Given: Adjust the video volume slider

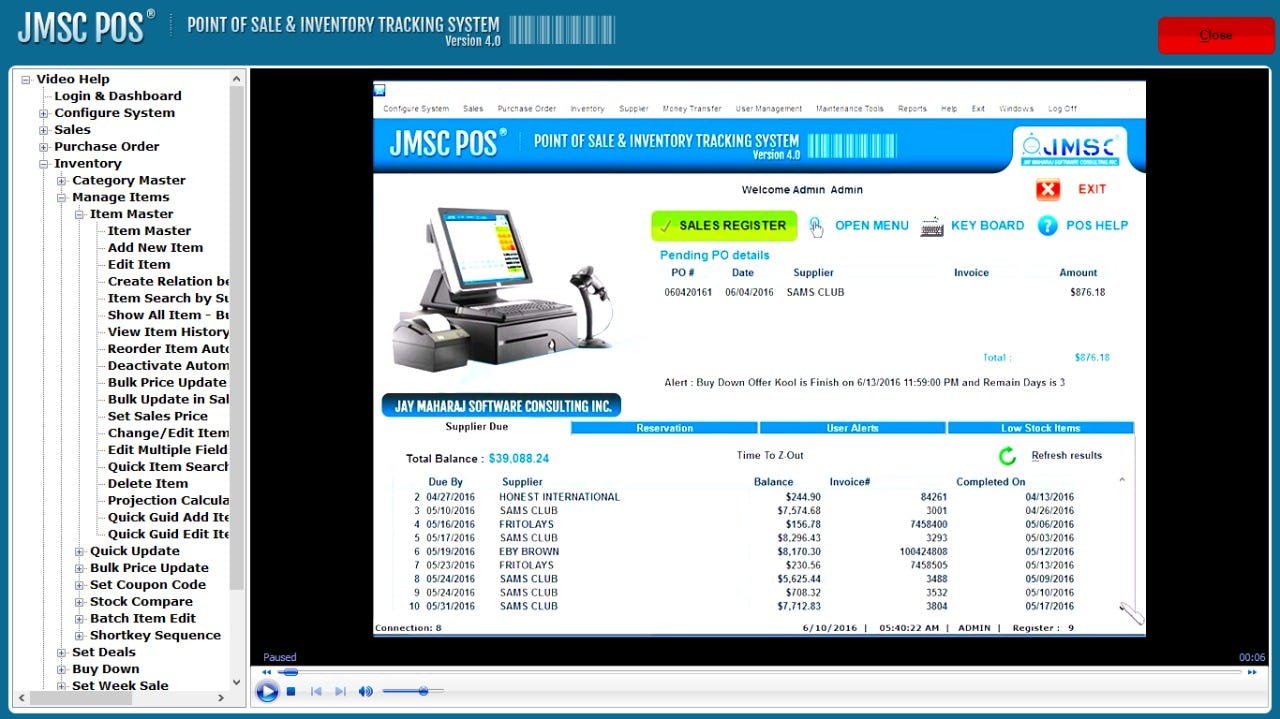Looking at the screenshot, I should (x=423, y=691).
